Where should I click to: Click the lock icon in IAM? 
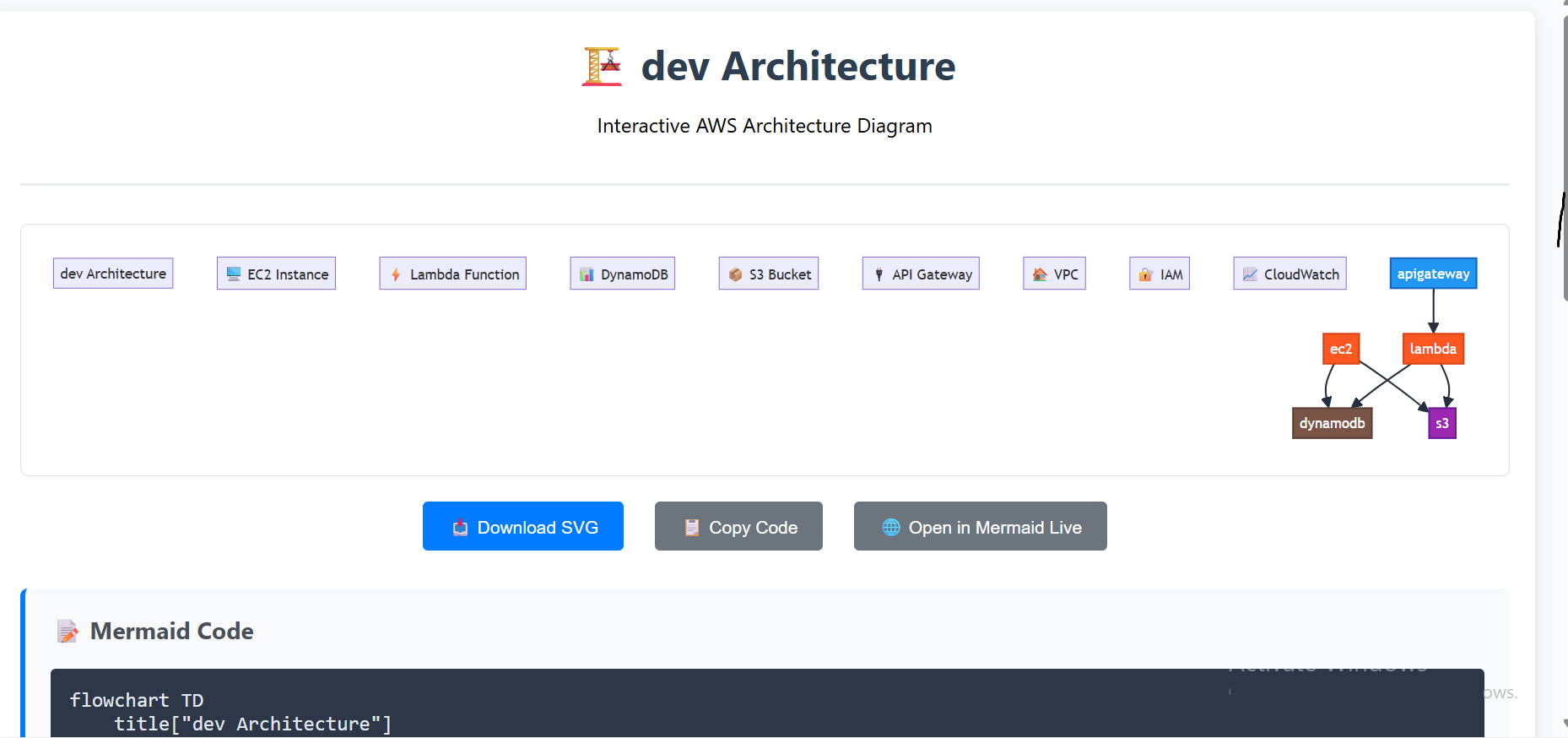coord(1146,274)
